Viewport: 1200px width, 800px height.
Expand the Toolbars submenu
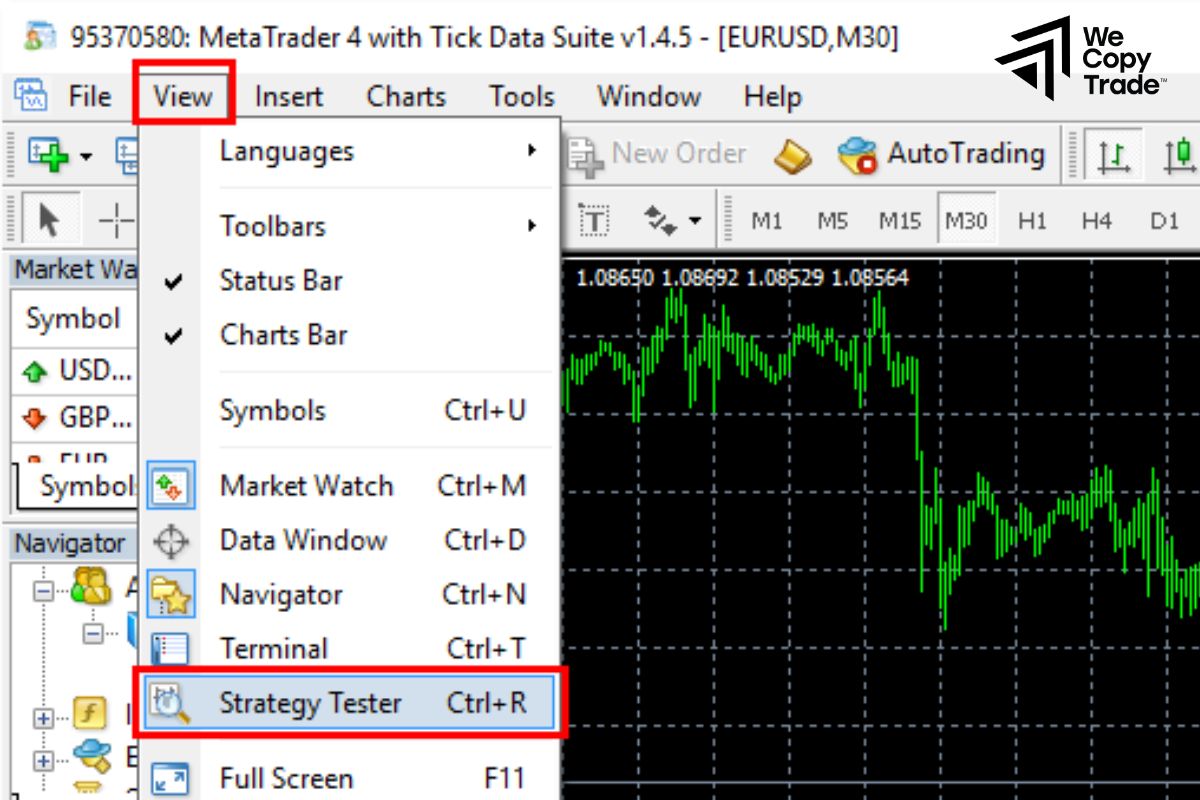tap(272, 226)
